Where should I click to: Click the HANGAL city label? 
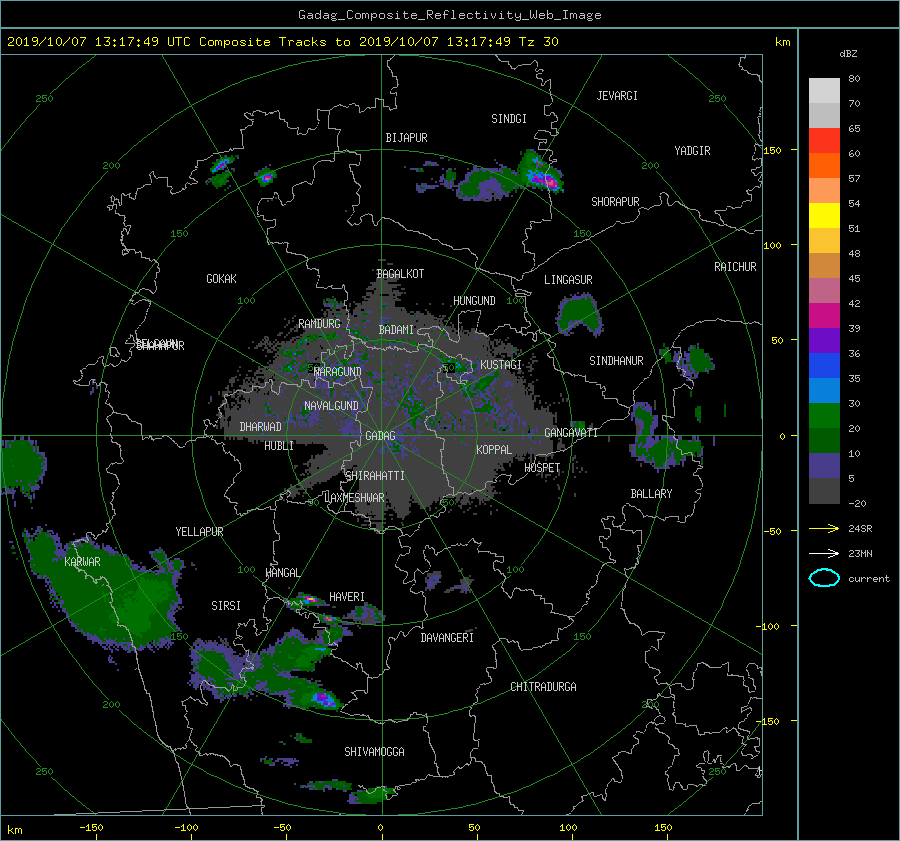click(x=282, y=573)
